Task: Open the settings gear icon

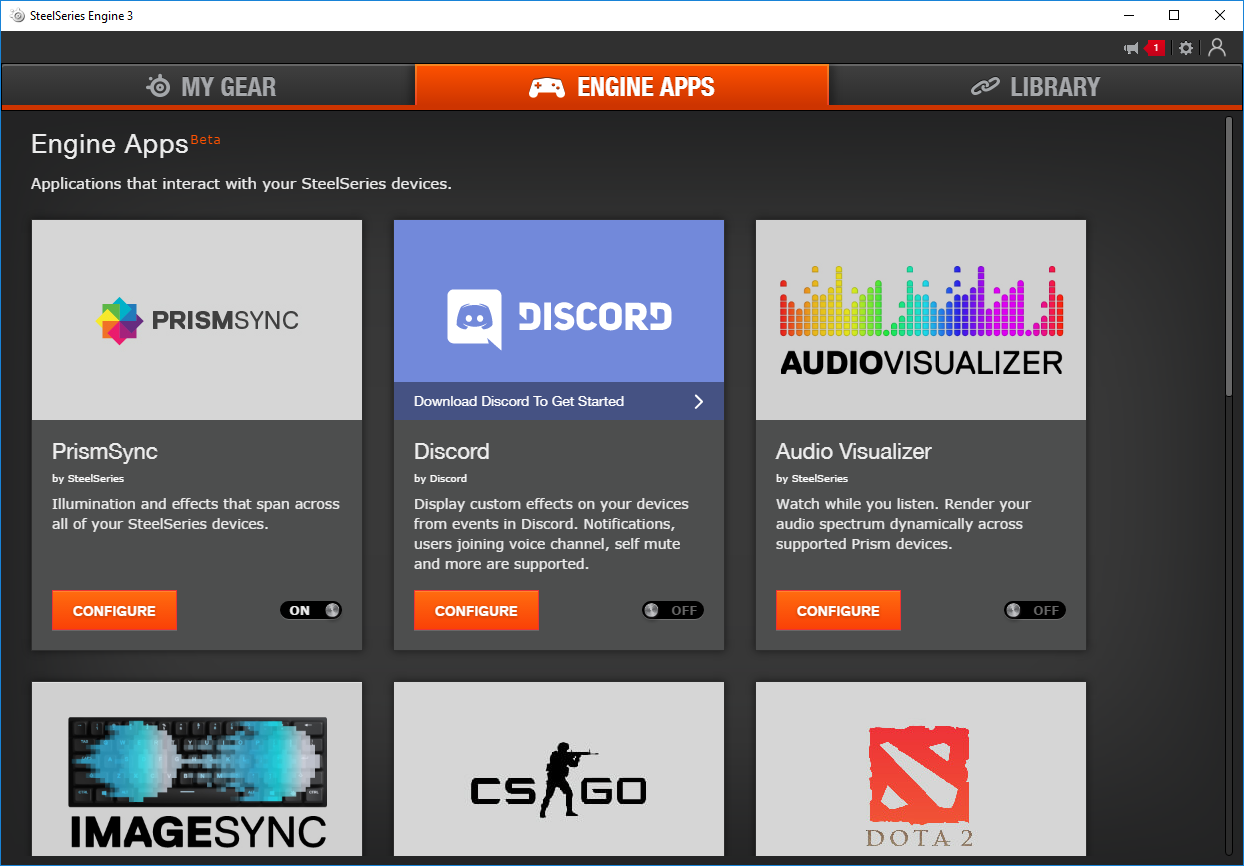Action: [1186, 48]
